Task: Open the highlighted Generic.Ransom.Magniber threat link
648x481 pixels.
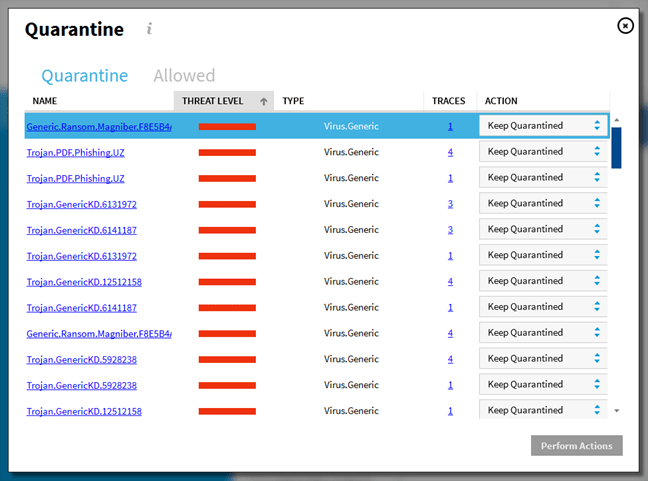Action: 98,126
